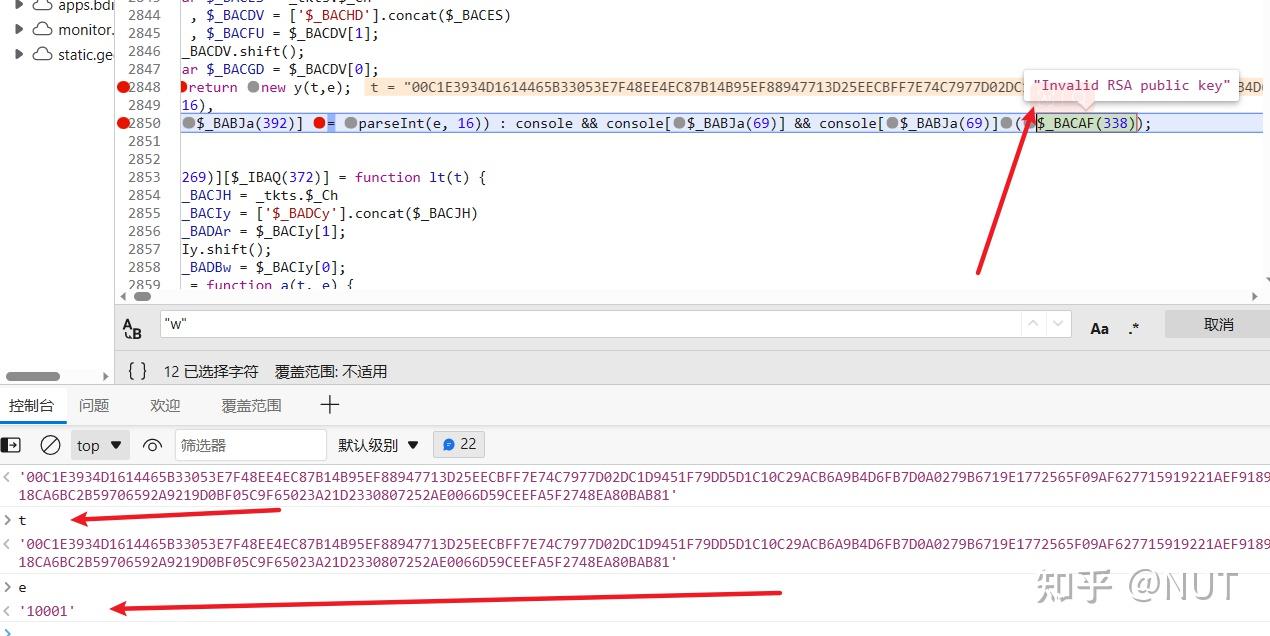This screenshot has height=636, width=1270.
Task: Pretty-print the source with the {} icon
Action: 137,370
